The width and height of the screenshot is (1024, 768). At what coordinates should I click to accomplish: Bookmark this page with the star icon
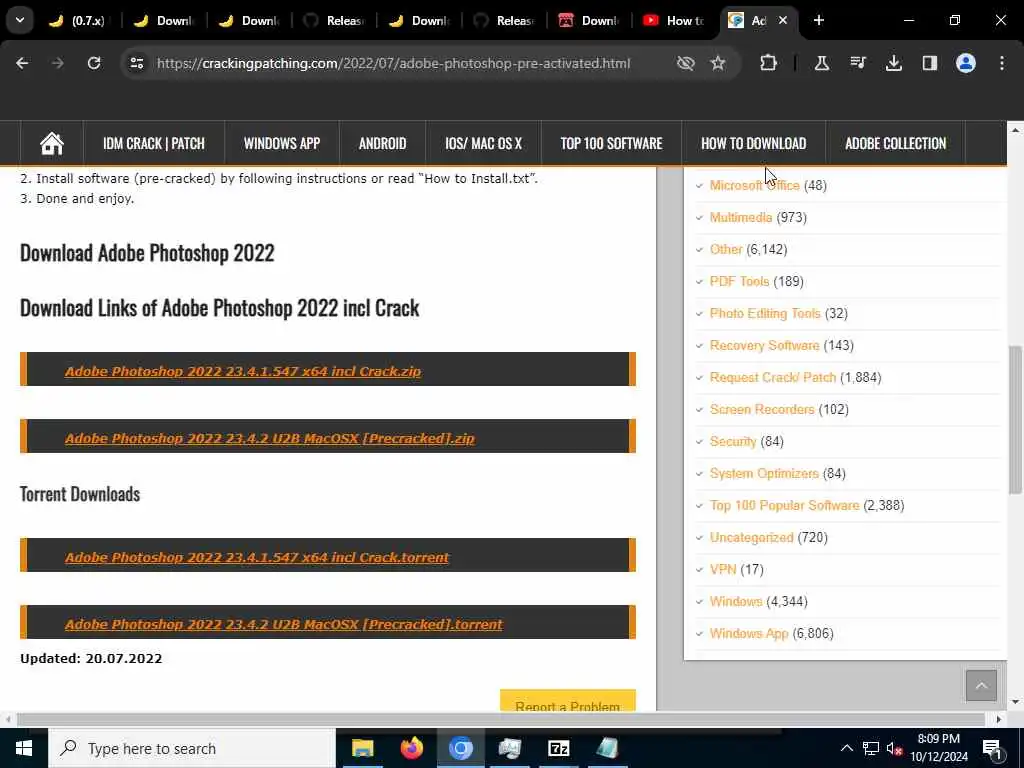coord(718,63)
